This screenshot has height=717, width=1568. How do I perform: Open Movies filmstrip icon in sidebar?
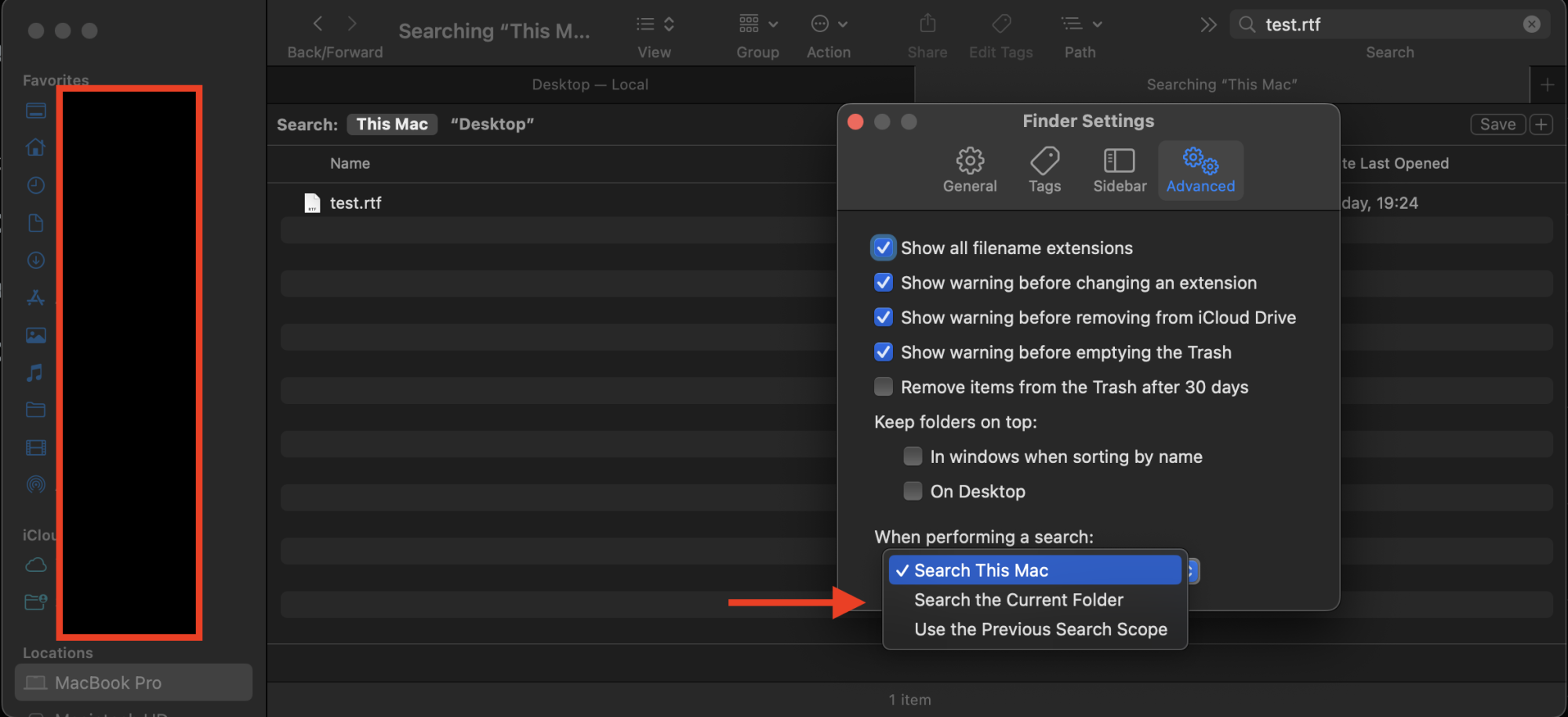tap(35, 447)
